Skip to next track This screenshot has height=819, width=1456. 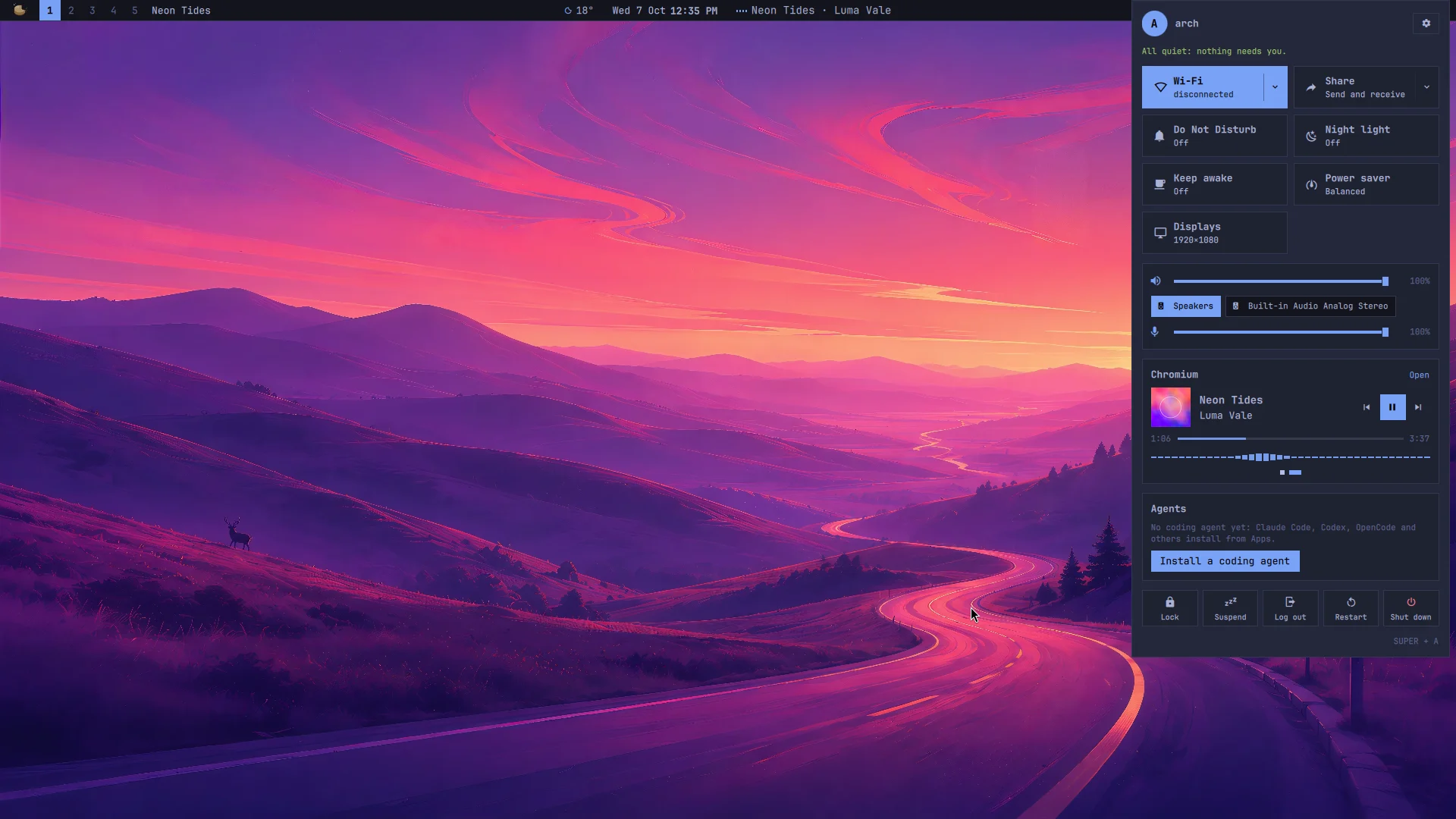point(1418,407)
